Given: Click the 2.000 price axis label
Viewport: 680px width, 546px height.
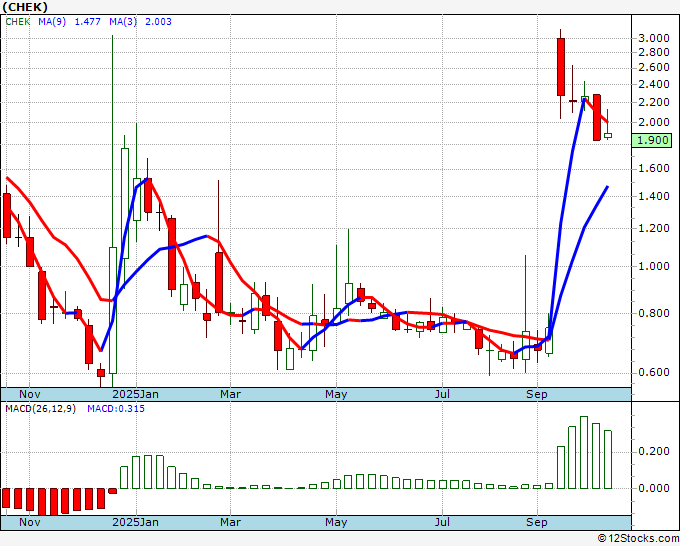Looking at the screenshot, I should pyautogui.click(x=654, y=122).
